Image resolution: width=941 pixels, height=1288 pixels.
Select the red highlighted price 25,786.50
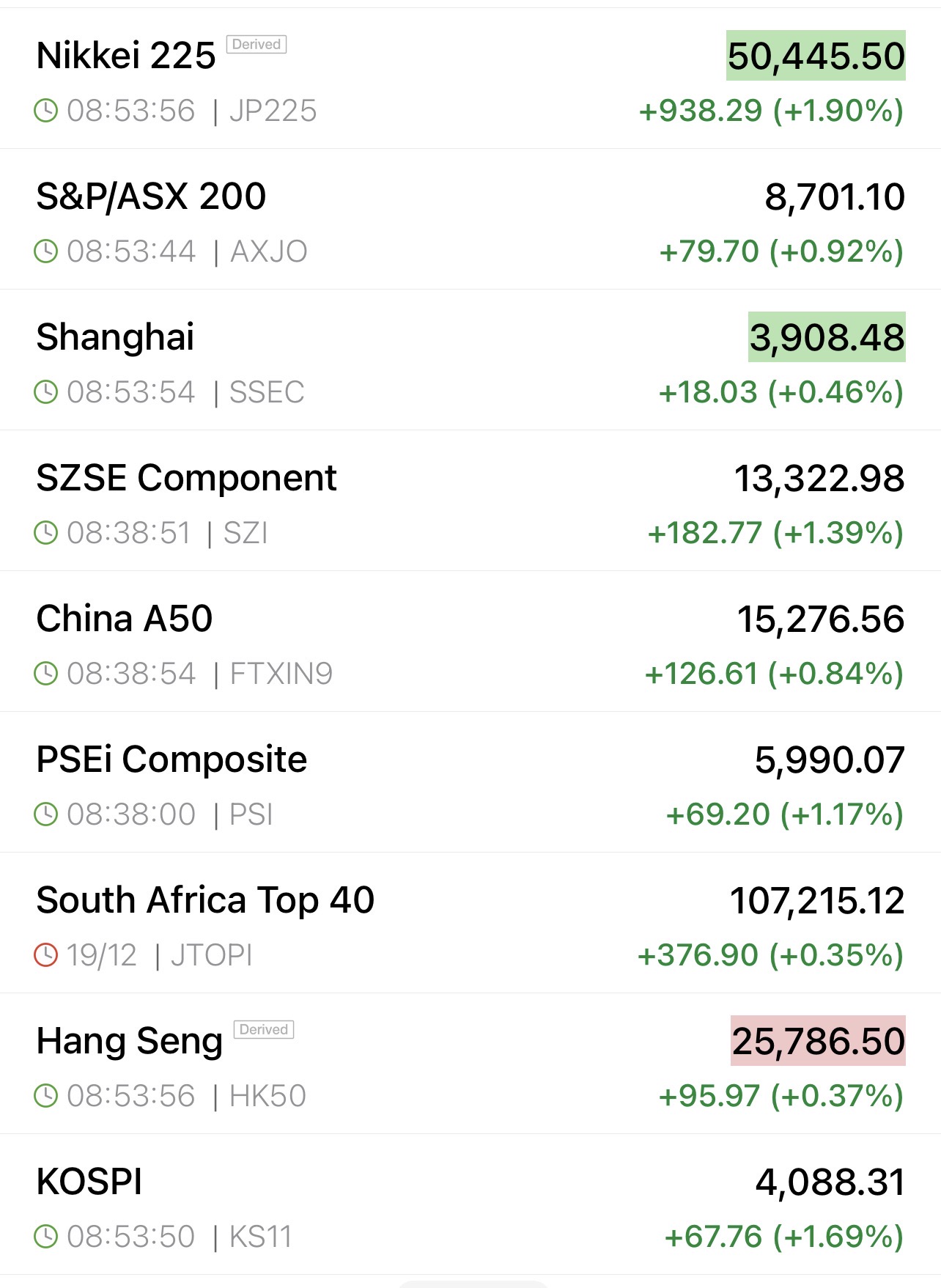(818, 1041)
